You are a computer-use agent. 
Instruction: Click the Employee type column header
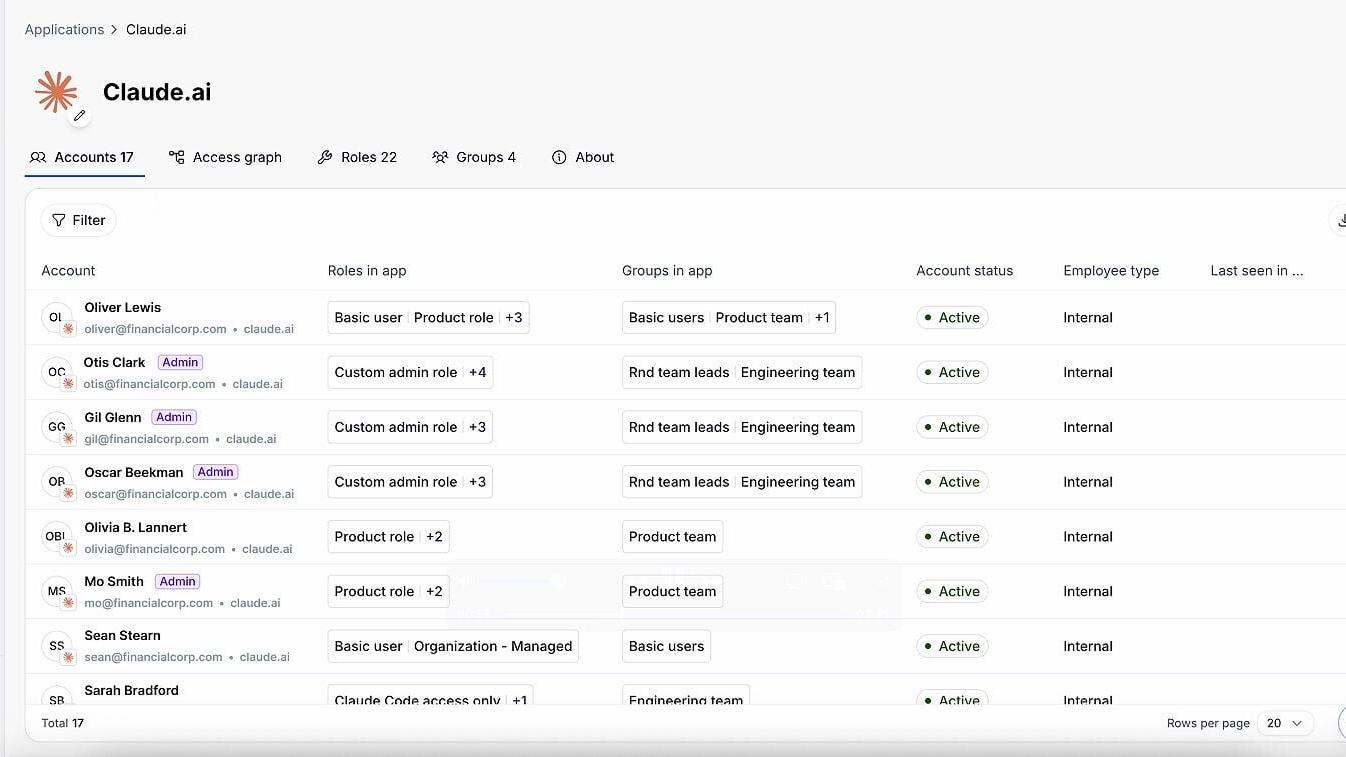click(1111, 270)
